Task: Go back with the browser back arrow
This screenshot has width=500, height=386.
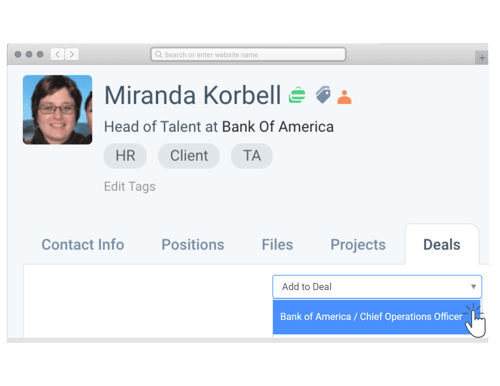Action: (x=57, y=54)
